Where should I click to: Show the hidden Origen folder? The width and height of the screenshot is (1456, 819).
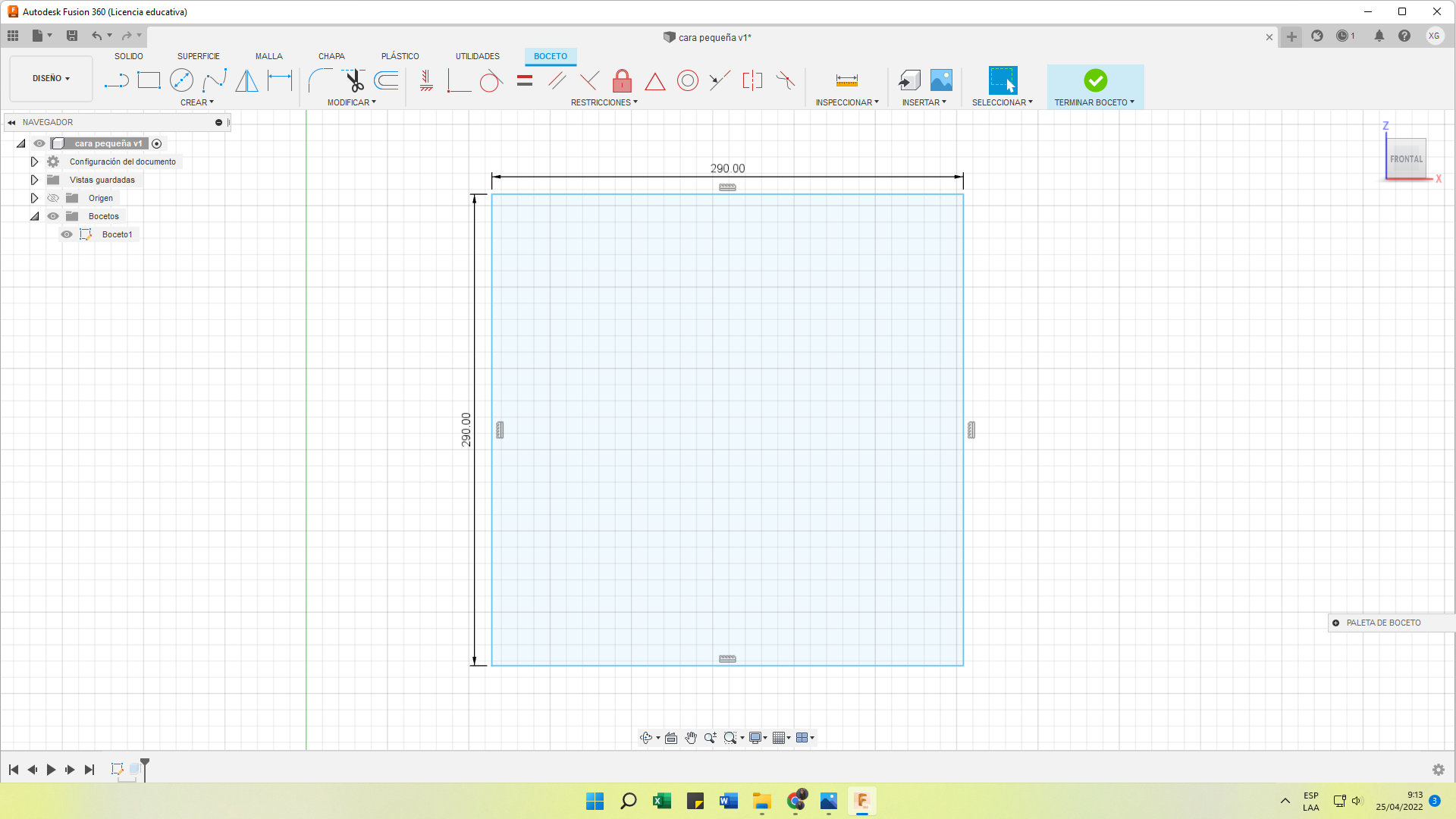pos(53,198)
